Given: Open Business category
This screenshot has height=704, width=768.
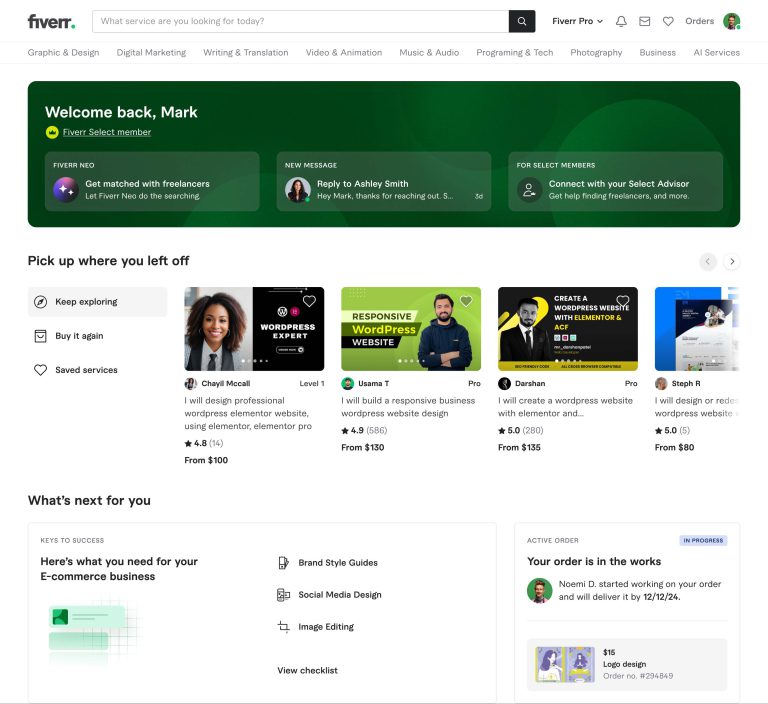Looking at the screenshot, I should (x=657, y=52).
